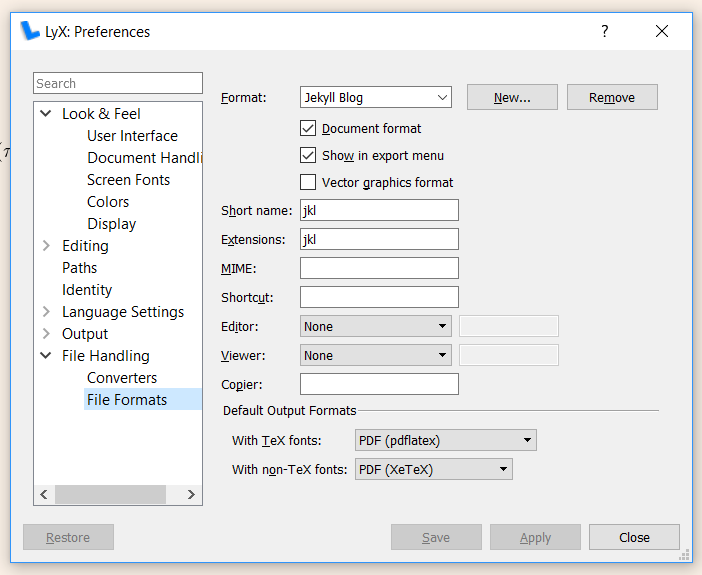Collapse the Look & Feel tree node
The image size is (702, 575).
click(46, 113)
